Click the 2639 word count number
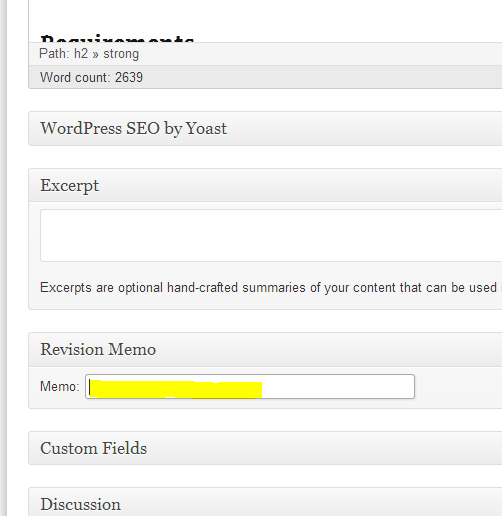 [x=129, y=77]
